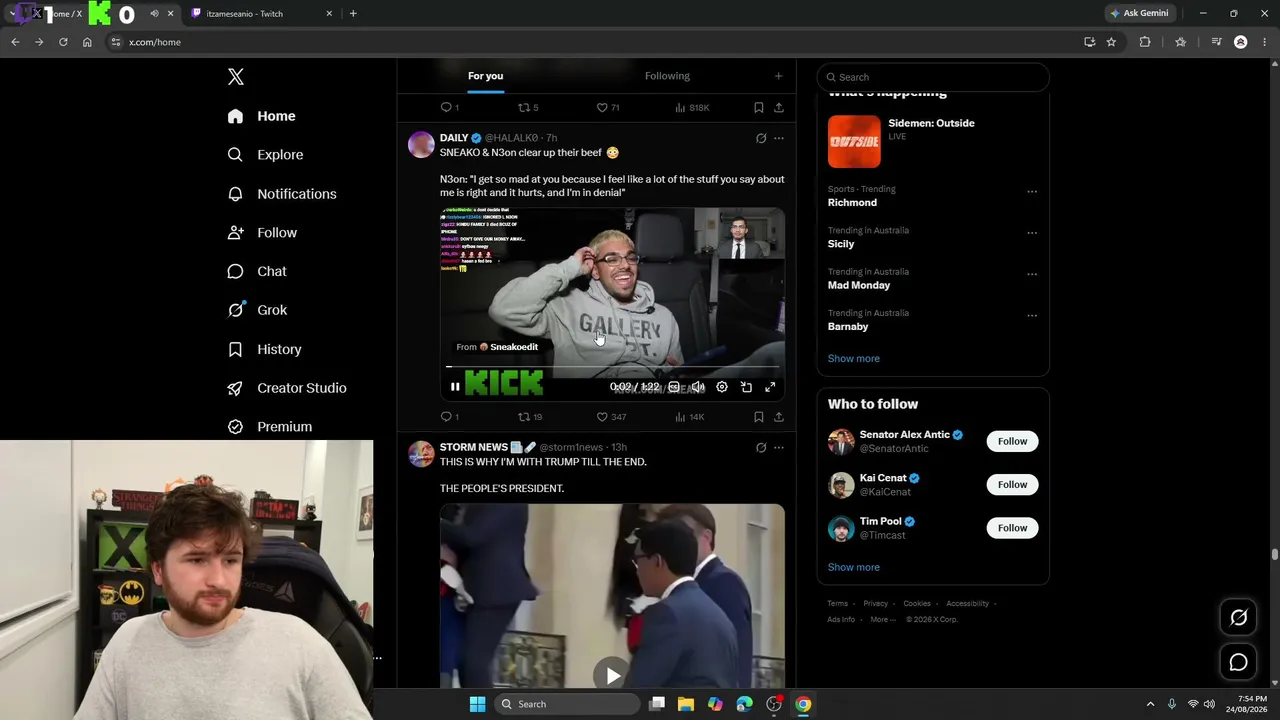Follow Senator Alex Antic
1280x720 pixels.
[x=1012, y=441]
